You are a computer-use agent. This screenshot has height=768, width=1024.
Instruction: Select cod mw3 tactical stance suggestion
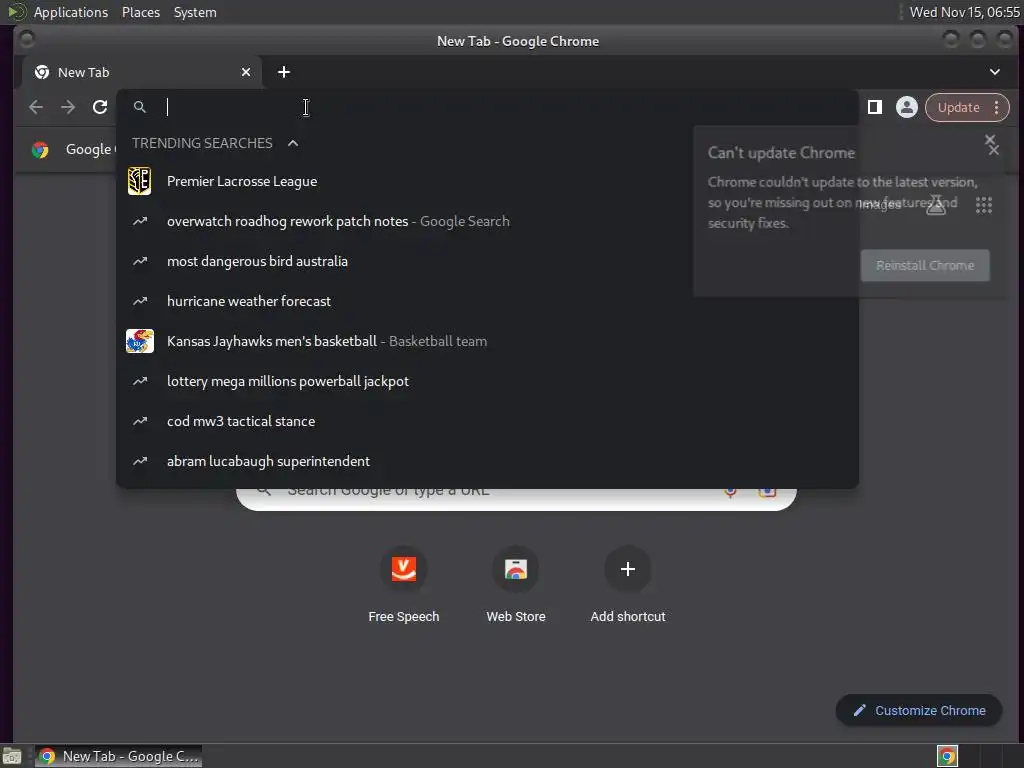click(x=487, y=421)
